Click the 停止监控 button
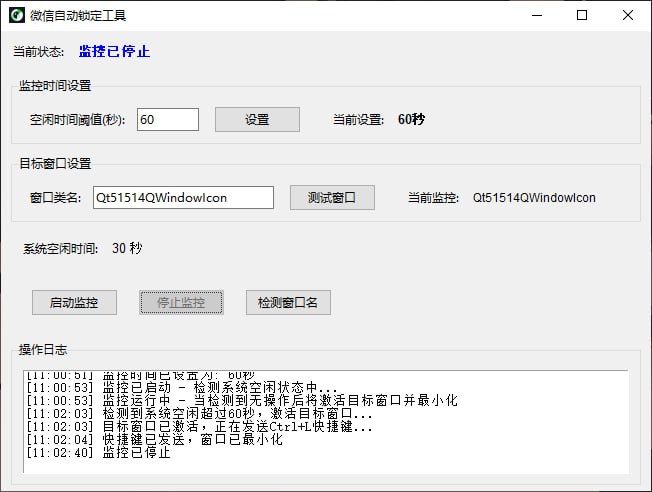The height and width of the screenshot is (492, 652). point(181,302)
